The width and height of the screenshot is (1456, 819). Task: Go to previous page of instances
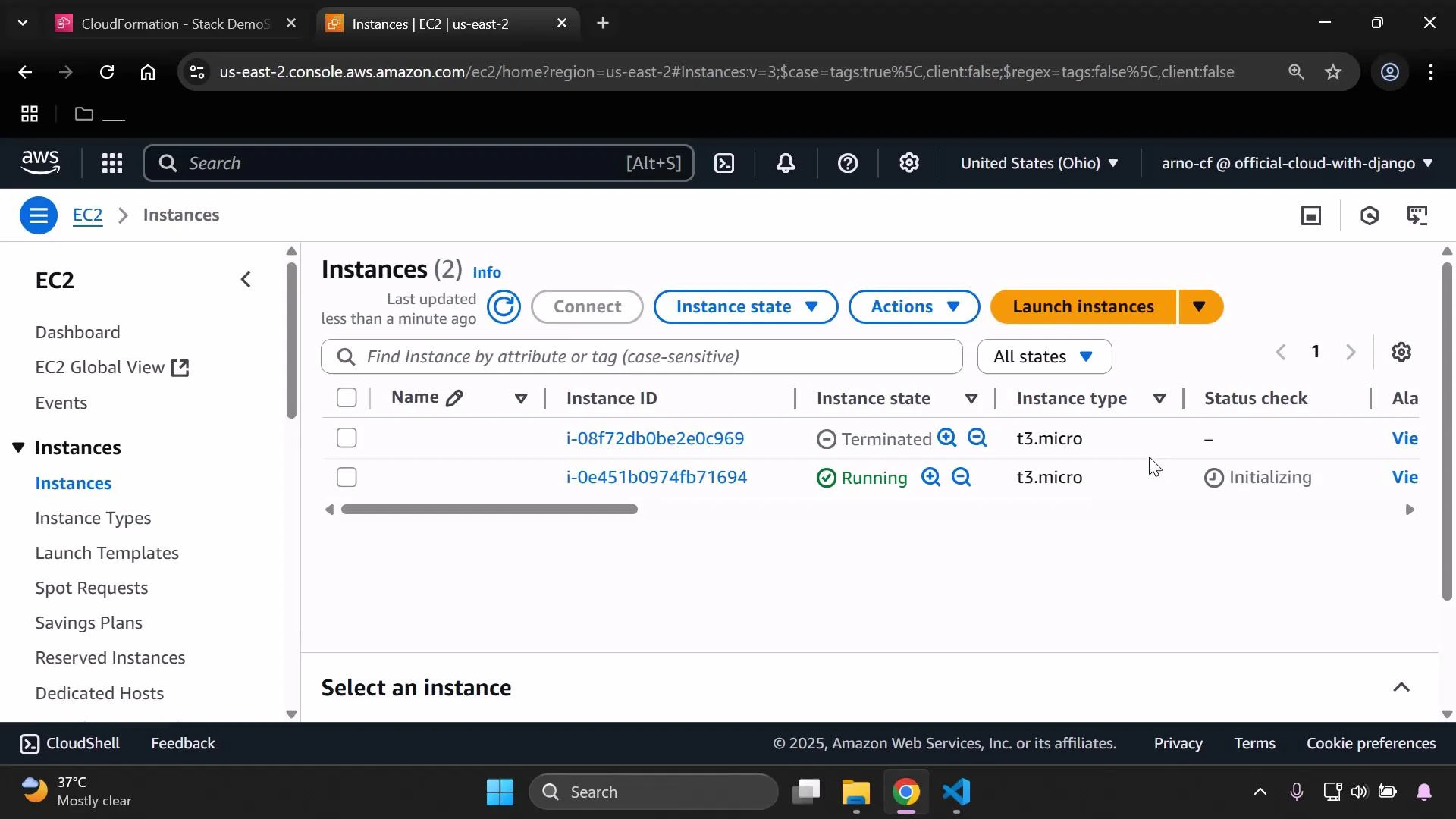pos(1281,353)
